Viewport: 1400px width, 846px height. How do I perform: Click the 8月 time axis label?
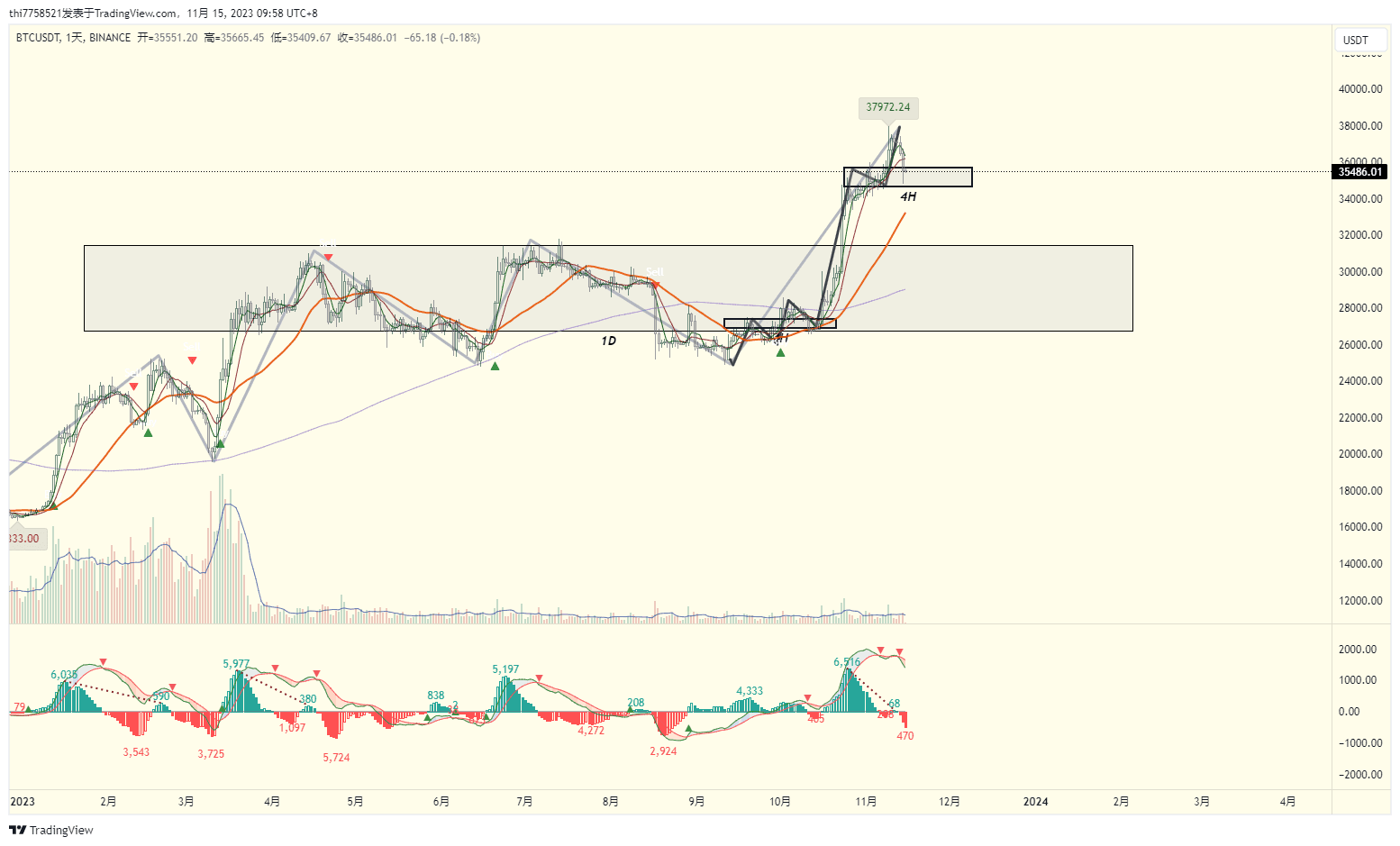tap(611, 802)
